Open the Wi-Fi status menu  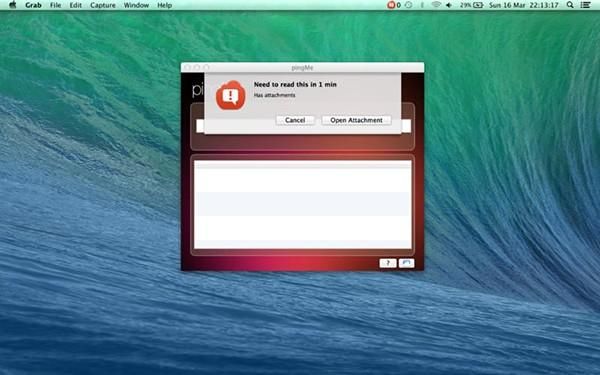pos(436,5)
